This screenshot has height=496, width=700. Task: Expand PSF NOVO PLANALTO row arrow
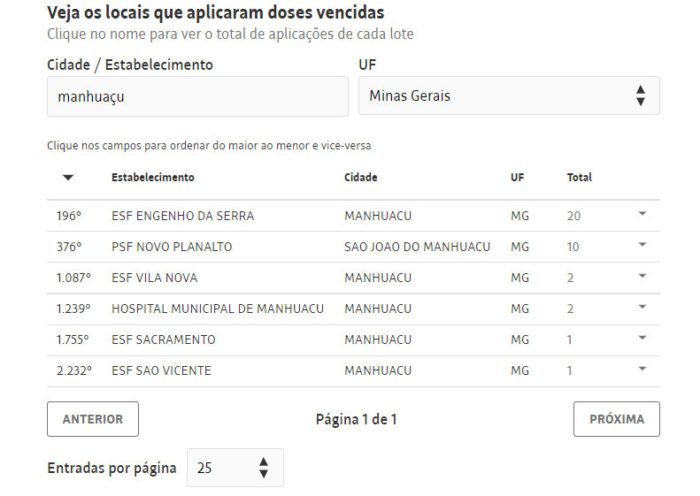[642, 245]
